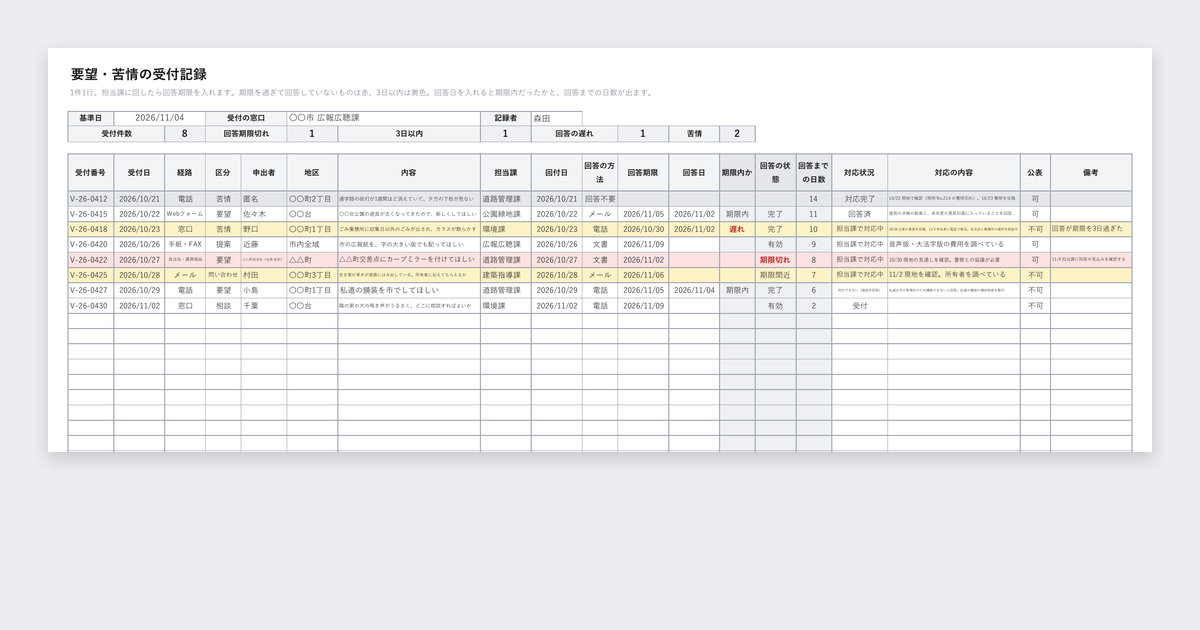
Task: Select the 対応完了 status in first row
Action: coord(859,199)
